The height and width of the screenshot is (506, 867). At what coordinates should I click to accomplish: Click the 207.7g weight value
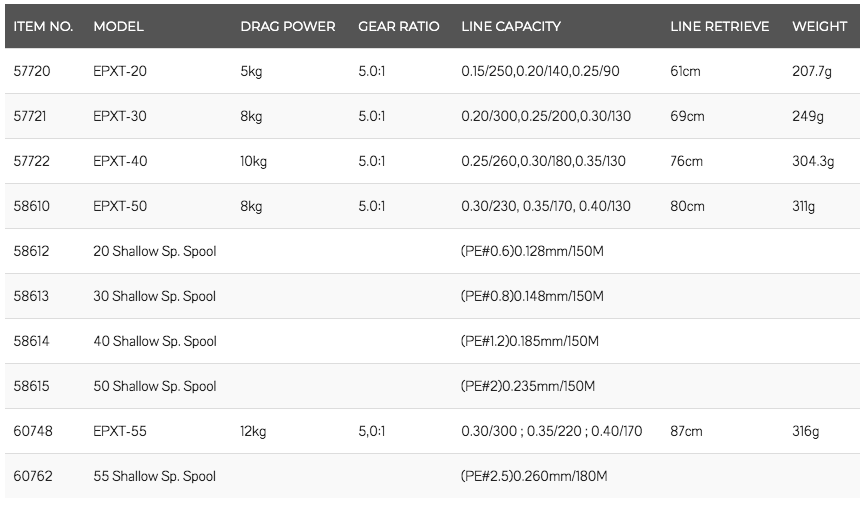[x=812, y=71]
